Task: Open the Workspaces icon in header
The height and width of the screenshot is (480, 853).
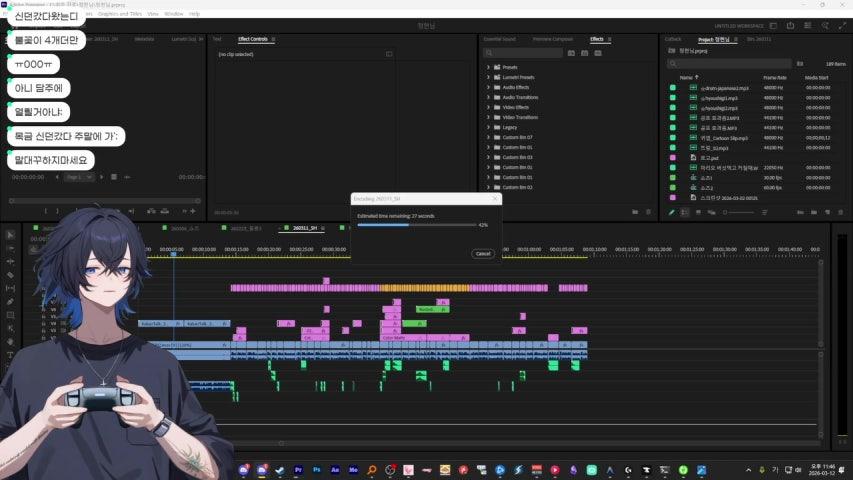Action: pyautogui.click(x=773, y=26)
